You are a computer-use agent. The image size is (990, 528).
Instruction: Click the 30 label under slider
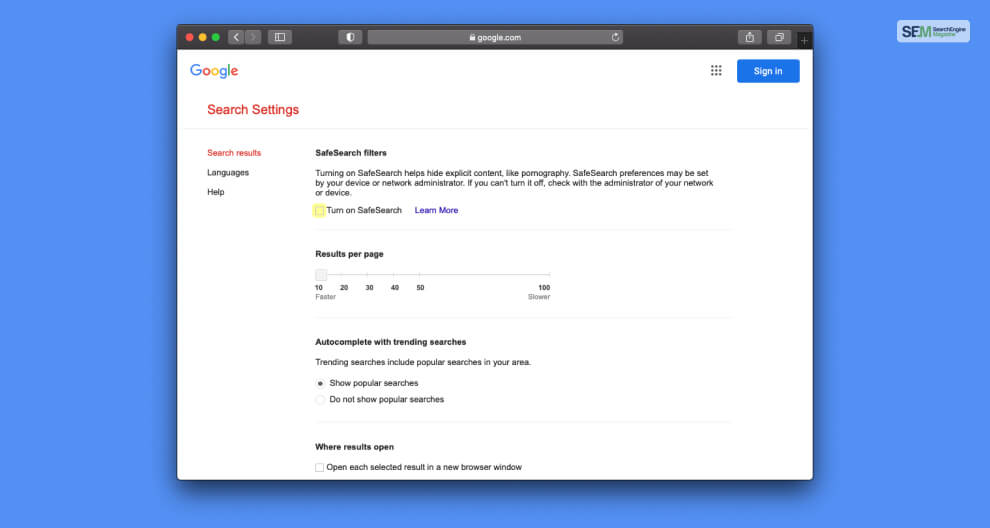(x=369, y=287)
